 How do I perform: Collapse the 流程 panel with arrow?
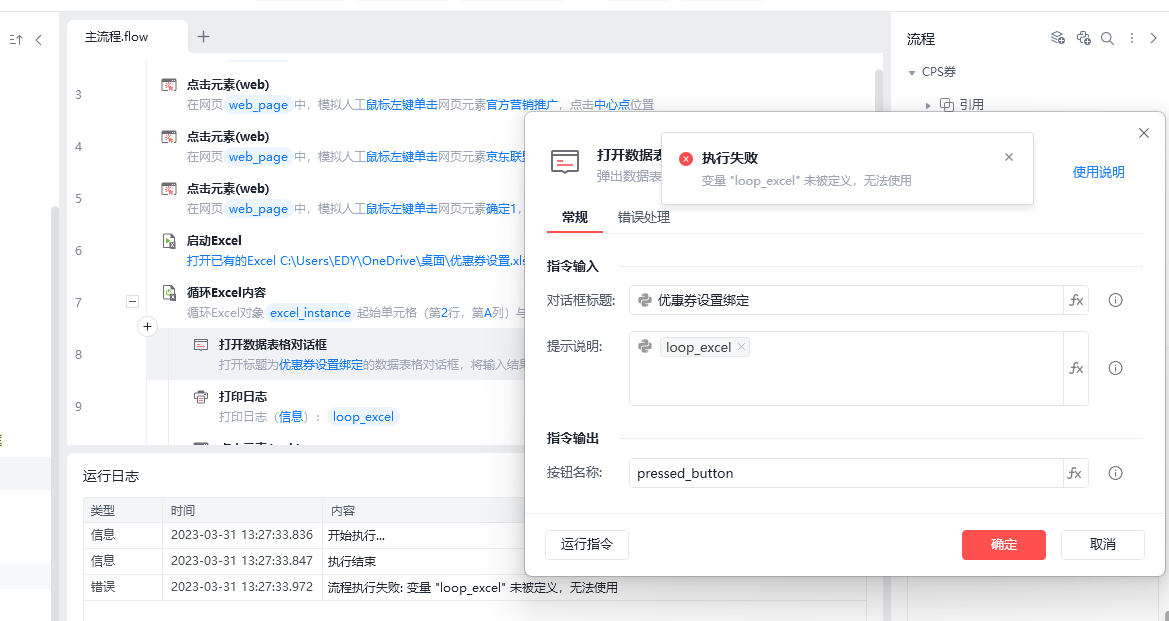pyautogui.click(x=1153, y=39)
